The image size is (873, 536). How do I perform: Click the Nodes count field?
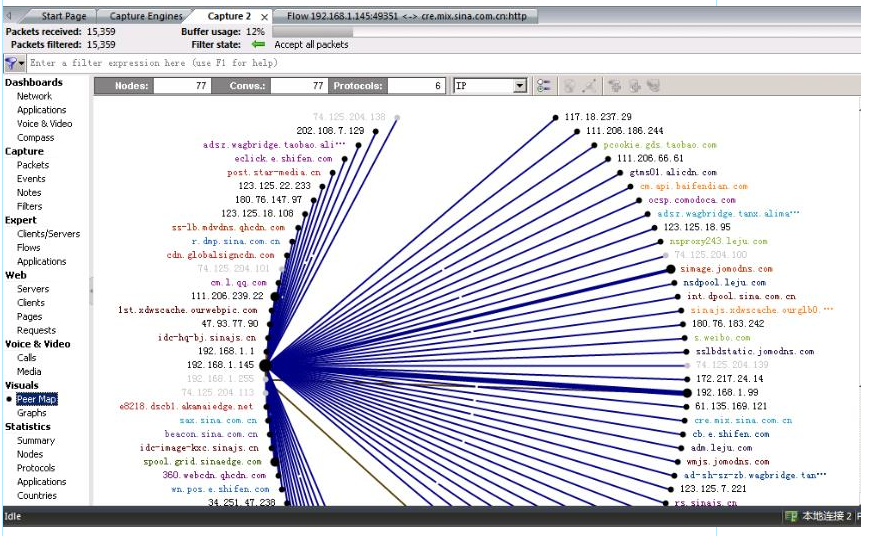(182, 86)
